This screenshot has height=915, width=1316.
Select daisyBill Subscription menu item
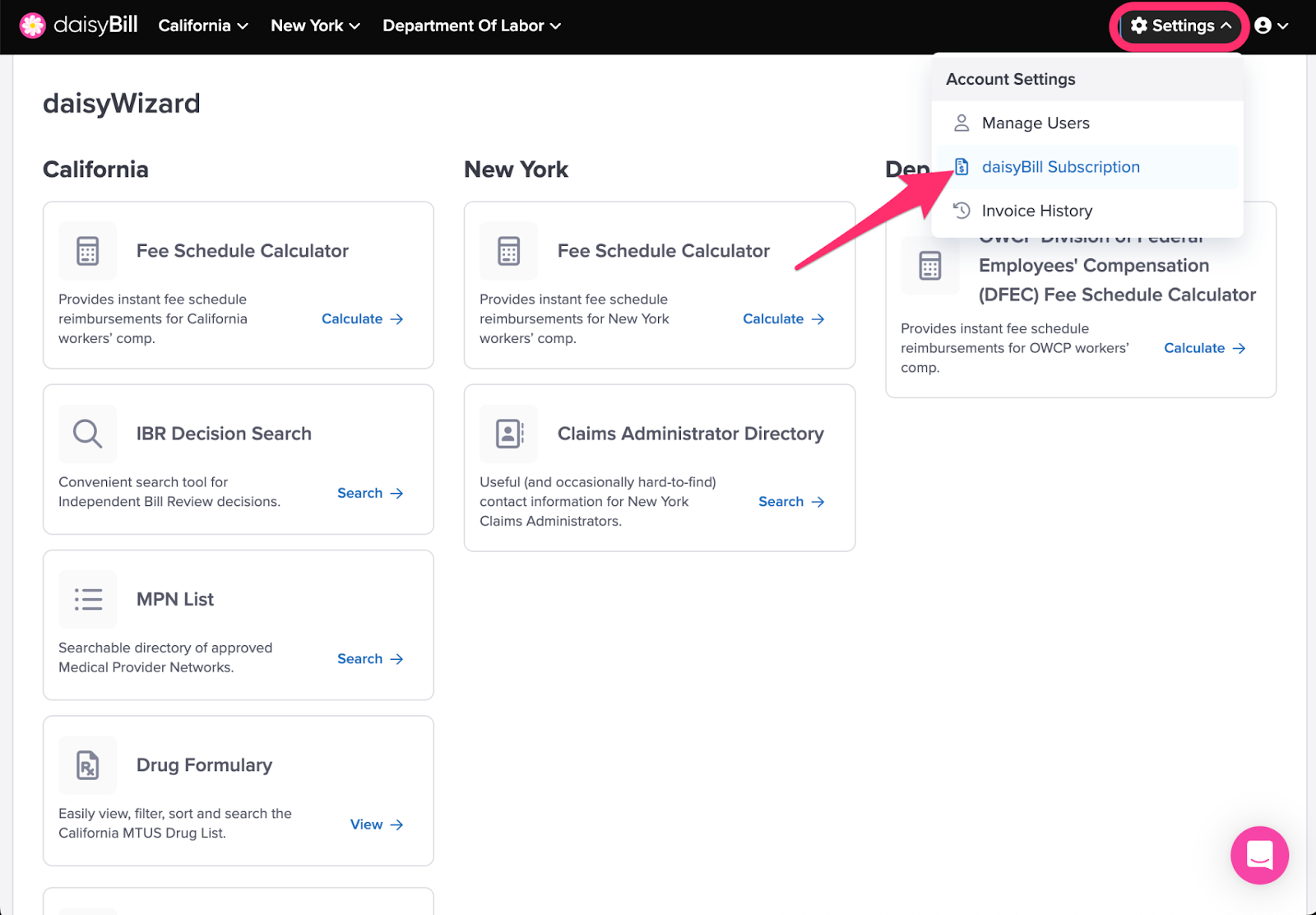click(x=1087, y=167)
